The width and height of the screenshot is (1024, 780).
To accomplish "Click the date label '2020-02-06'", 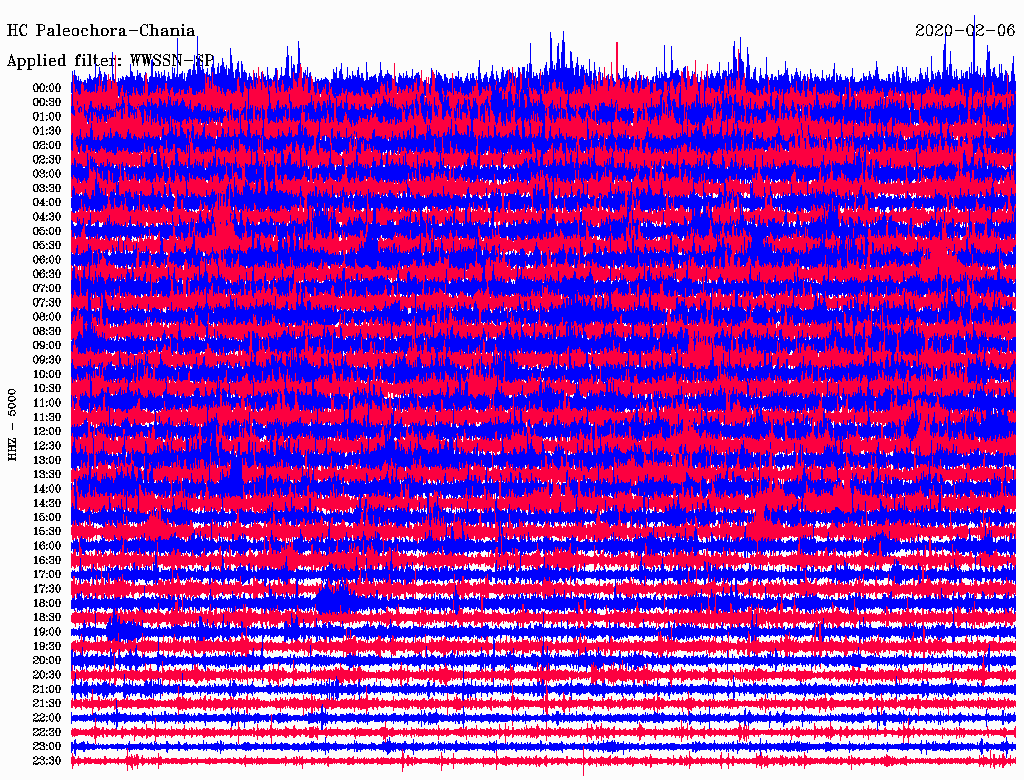I will tap(965, 31).
